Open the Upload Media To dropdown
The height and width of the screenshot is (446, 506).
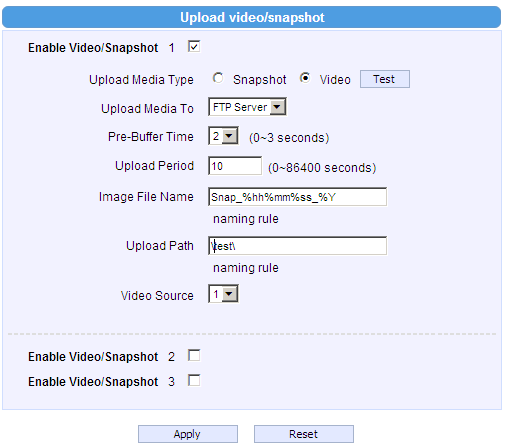pos(247,107)
